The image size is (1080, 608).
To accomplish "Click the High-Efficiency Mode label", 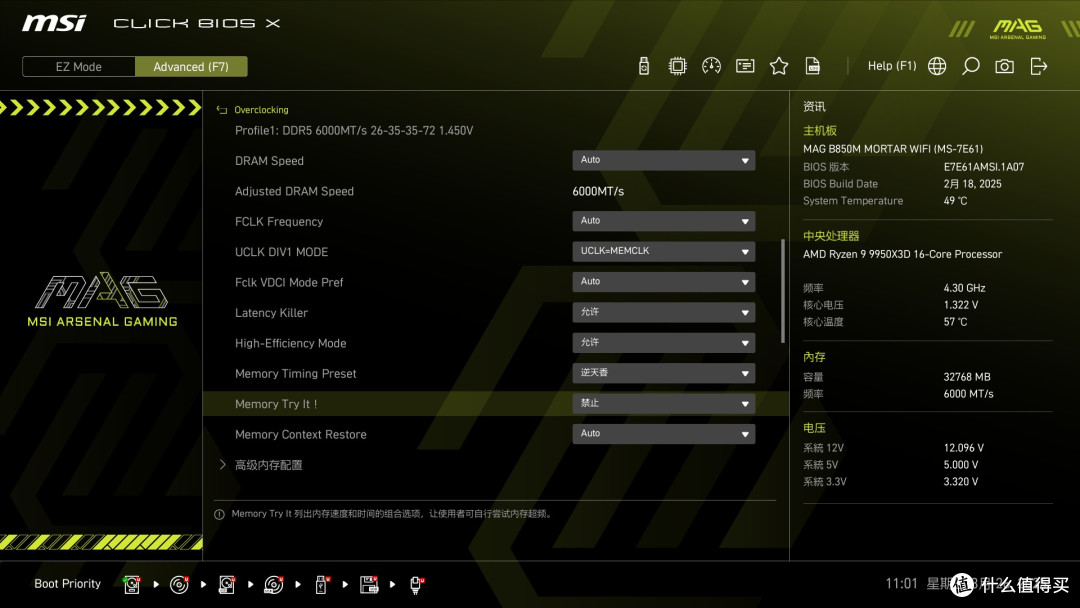I will point(291,343).
